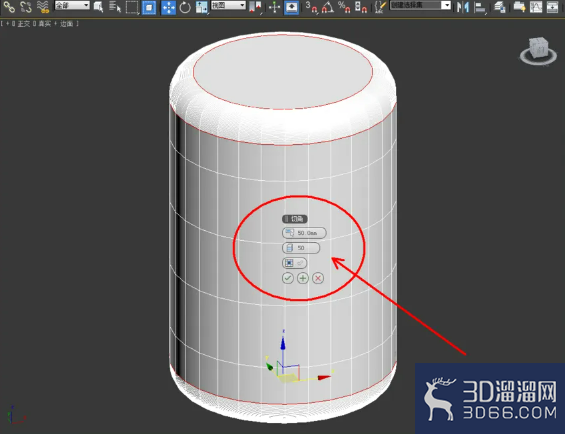Toggle the 3D Snaps button
The image size is (565, 434).
point(311,7)
